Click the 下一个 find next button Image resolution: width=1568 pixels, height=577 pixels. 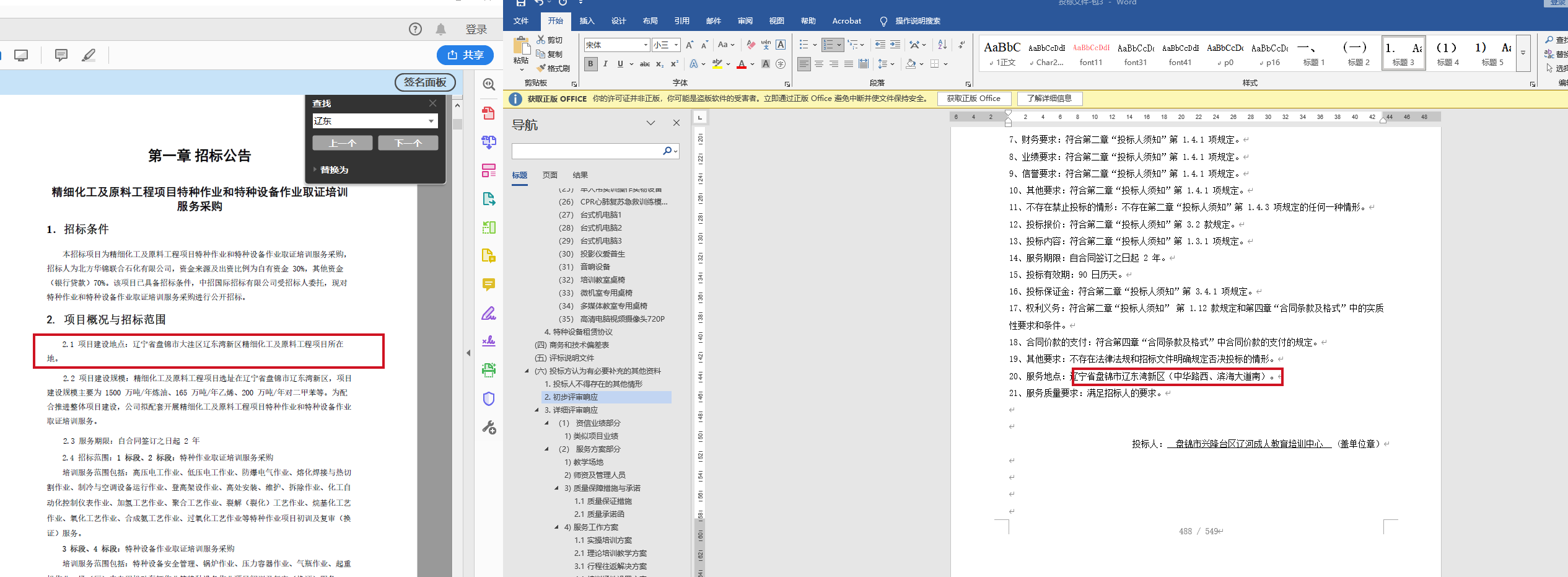408,143
